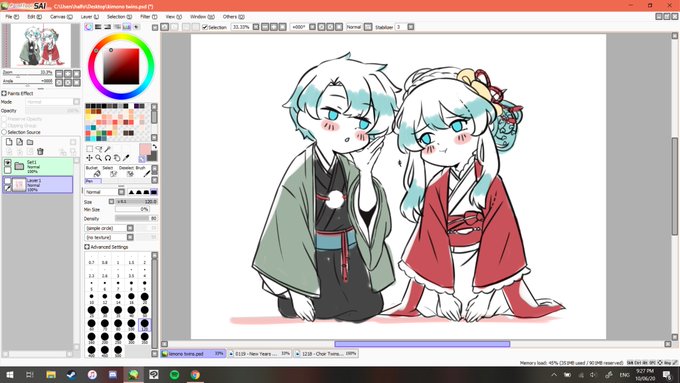
Task: Open the File menu
Action: coord(12,16)
